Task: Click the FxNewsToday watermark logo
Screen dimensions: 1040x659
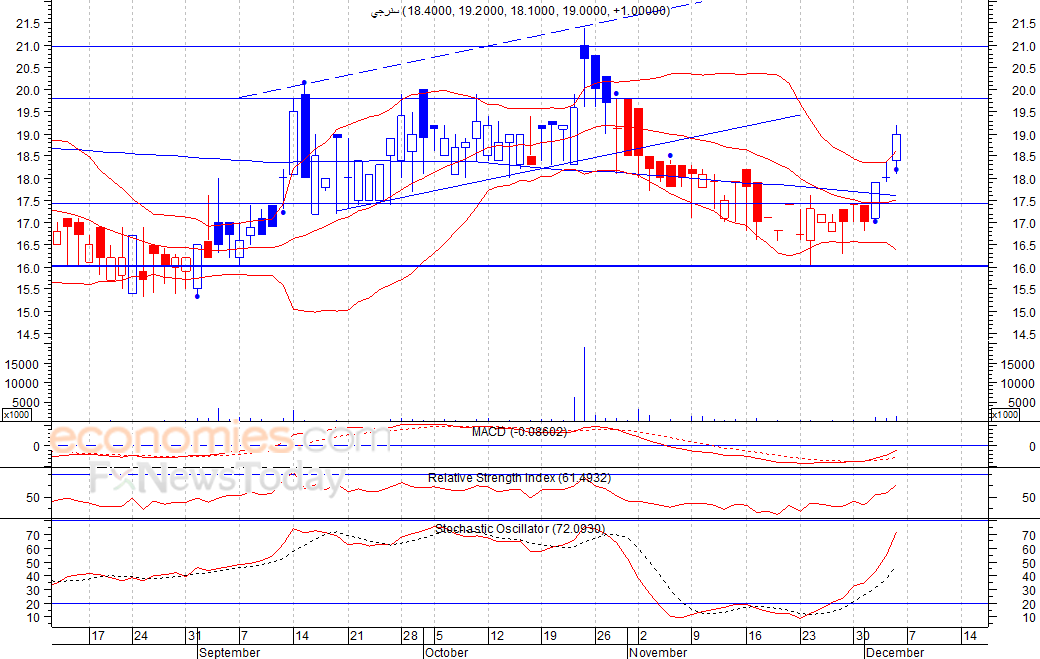Action: (216, 480)
